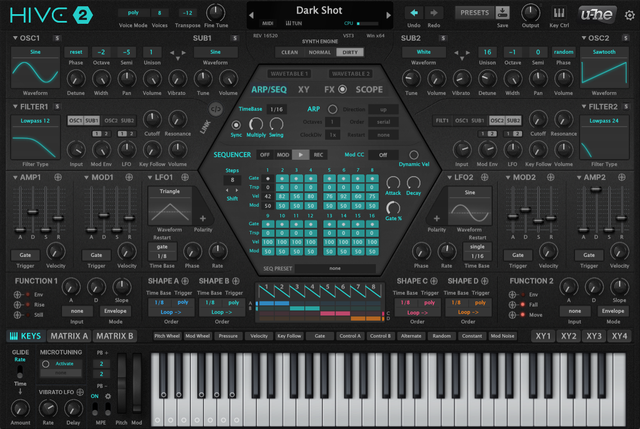Click AMP2 drag-target crosshair icon

pos(622,177)
